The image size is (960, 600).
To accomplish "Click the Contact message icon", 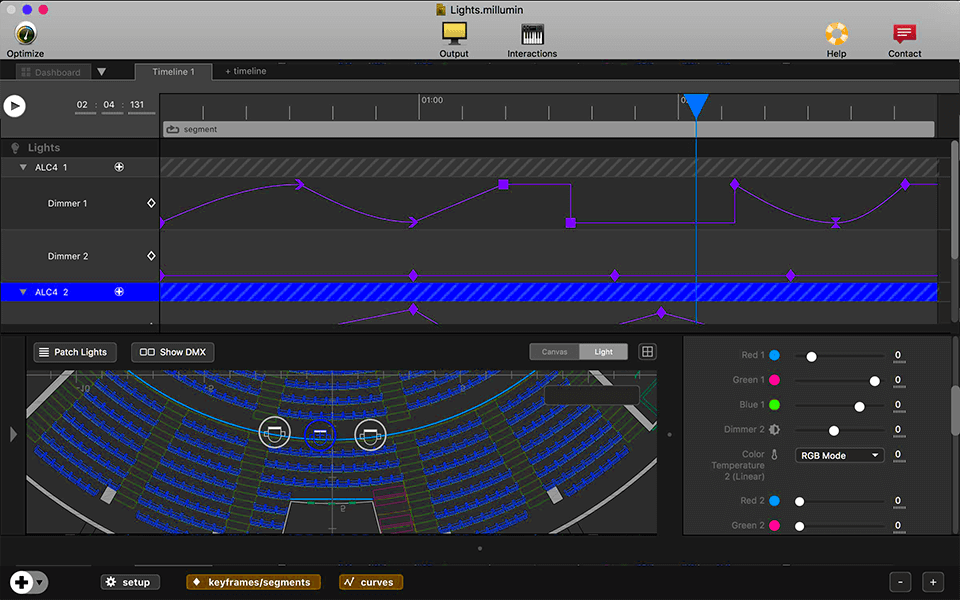I will 904,34.
